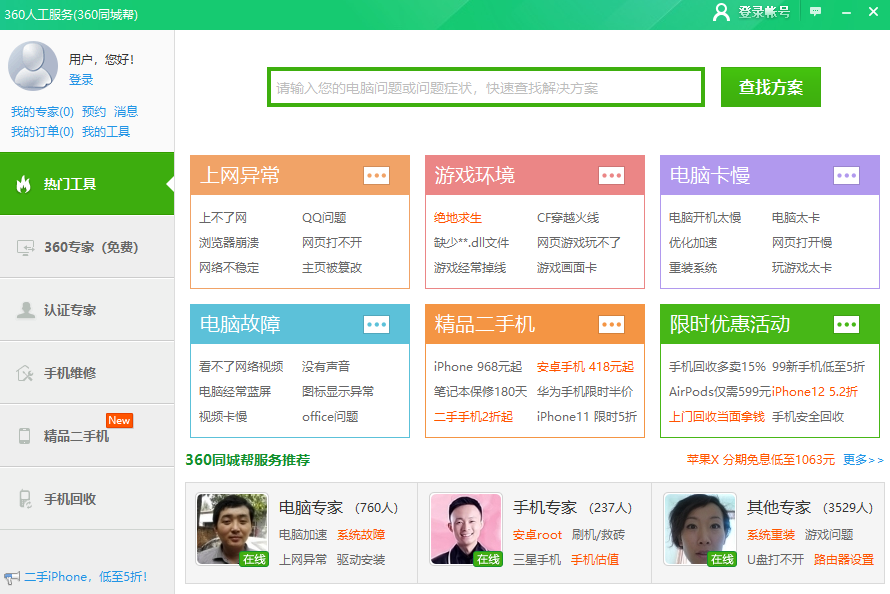Expand more options for 限时优惠活动 card
890x594 pixels.
click(x=846, y=325)
